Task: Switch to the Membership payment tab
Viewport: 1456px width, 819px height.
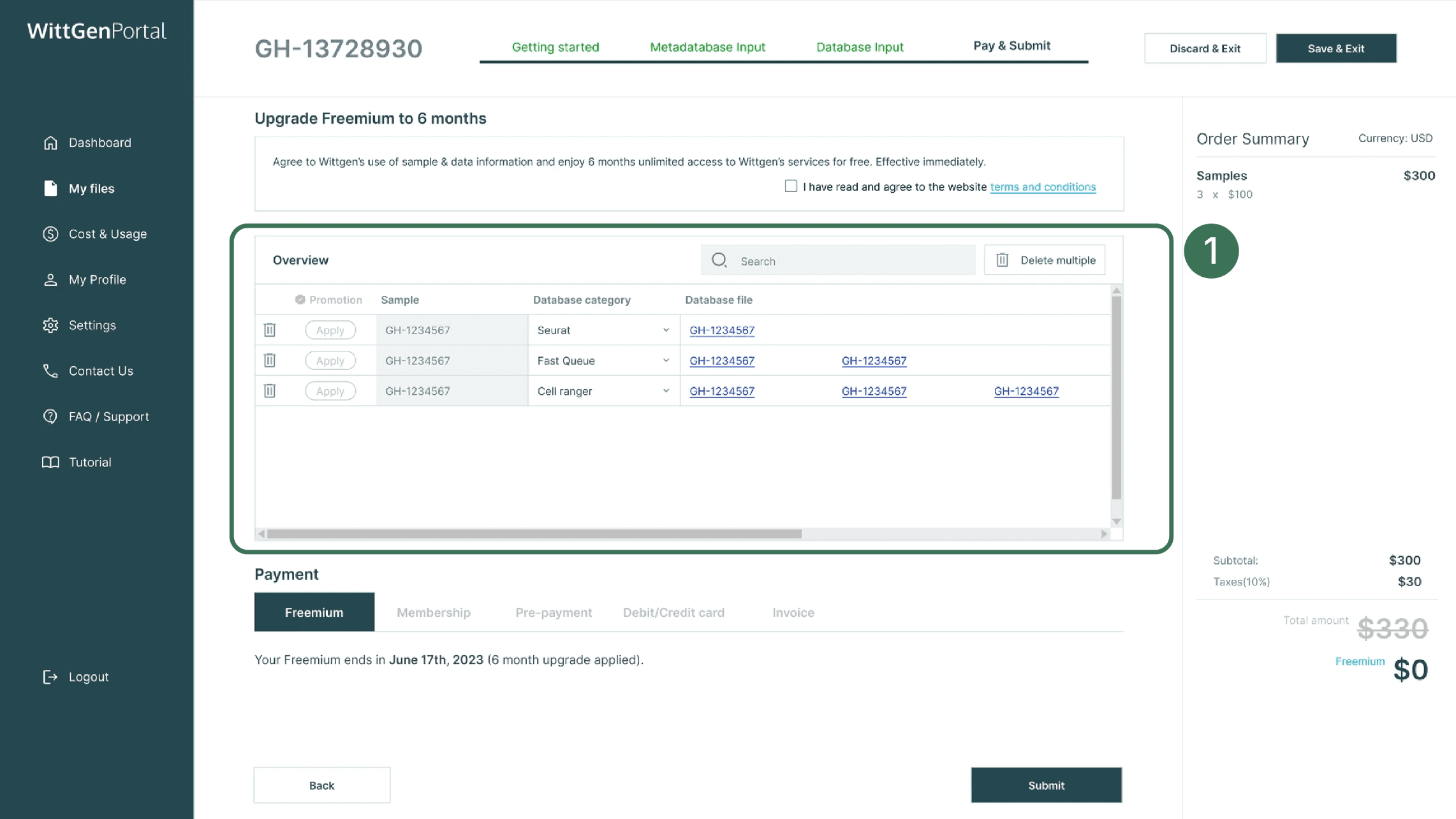Action: [434, 612]
